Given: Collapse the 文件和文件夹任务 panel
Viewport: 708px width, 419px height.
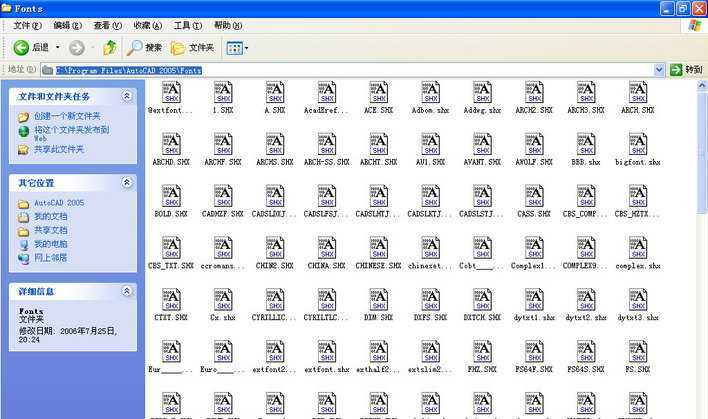Looking at the screenshot, I should [x=127, y=96].
